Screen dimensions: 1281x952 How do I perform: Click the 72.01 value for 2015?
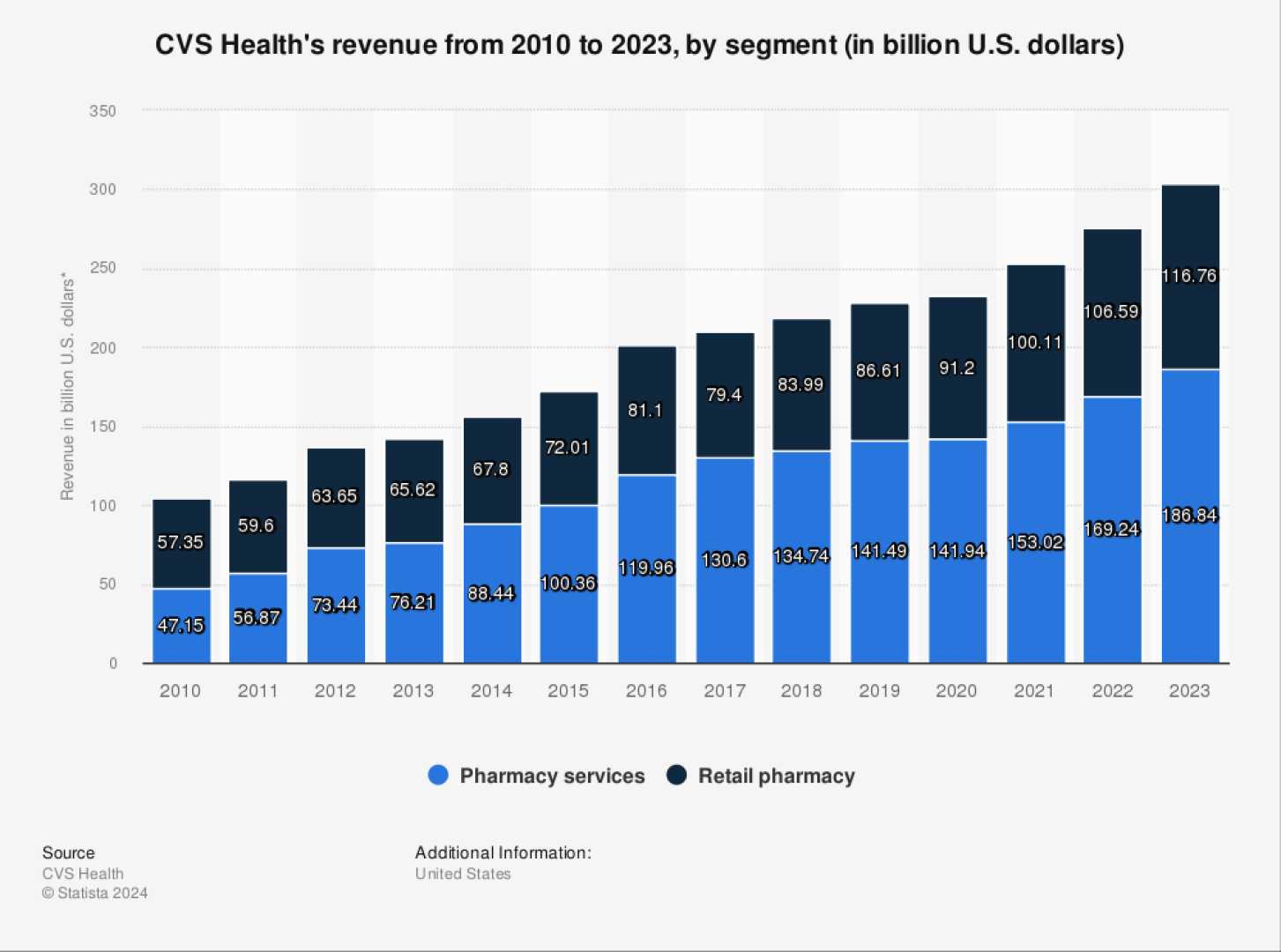(568, 448)
